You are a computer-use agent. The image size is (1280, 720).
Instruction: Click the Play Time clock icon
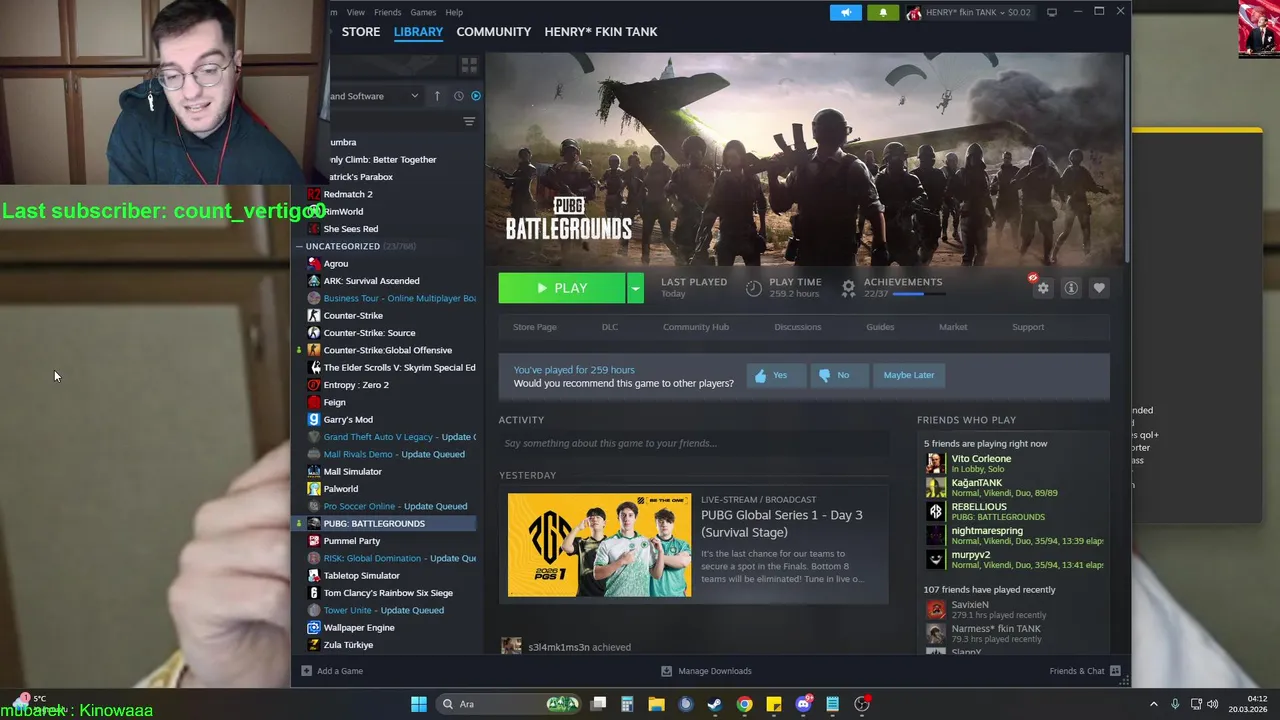point(753,288)
